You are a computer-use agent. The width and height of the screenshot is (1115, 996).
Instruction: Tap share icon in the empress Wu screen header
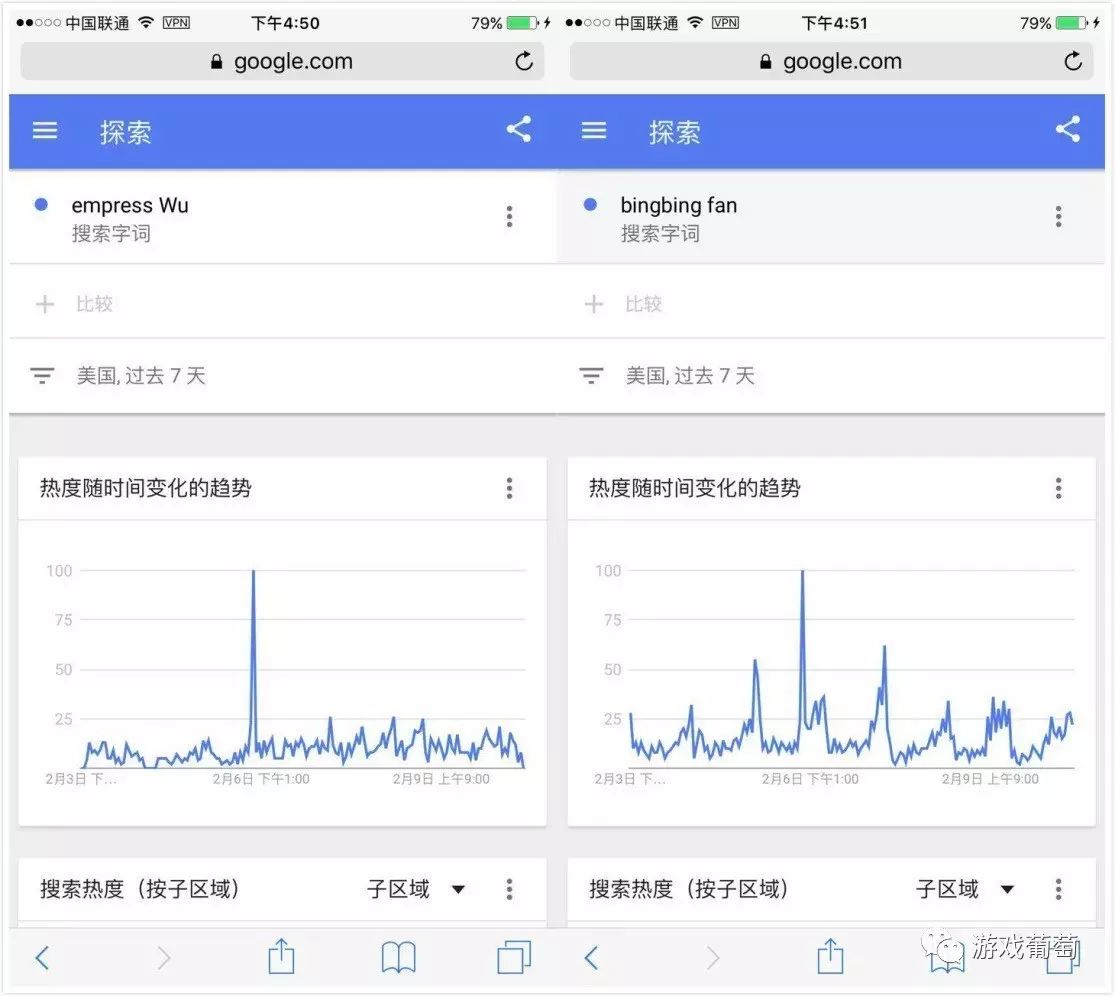519,129
